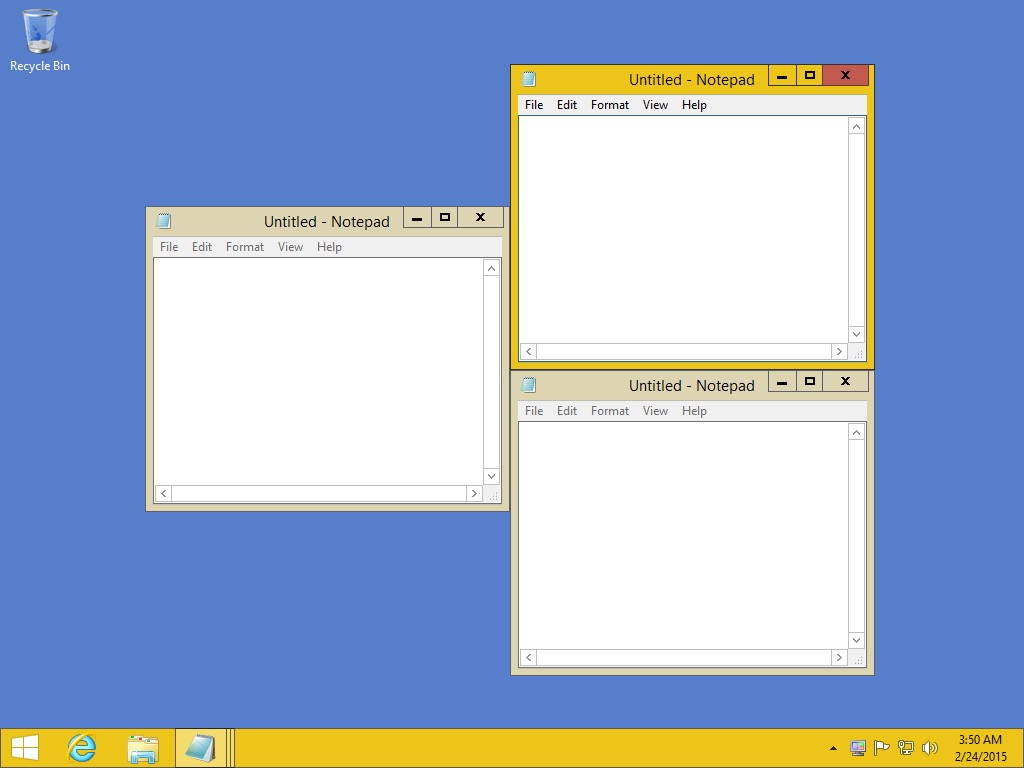Image resolution: width=1024 pixels, height=768 pixels.
Task: Click the Windows Start button
Action: (25, 748)
